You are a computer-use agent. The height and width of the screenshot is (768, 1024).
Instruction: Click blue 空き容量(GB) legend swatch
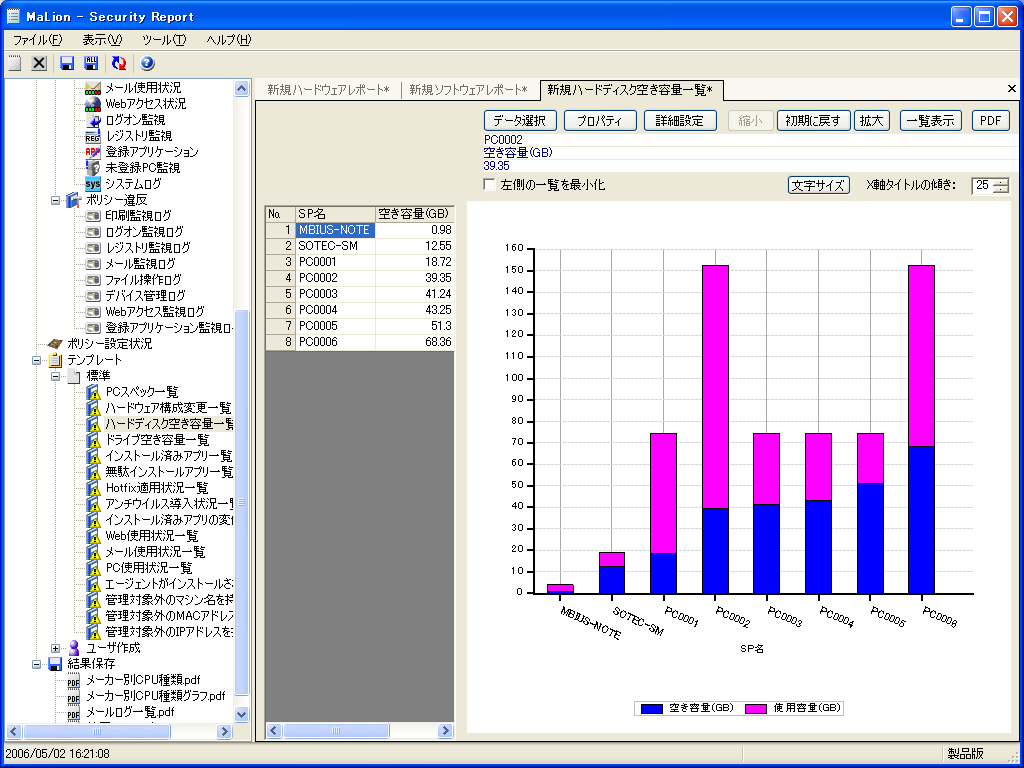[652, 709]
